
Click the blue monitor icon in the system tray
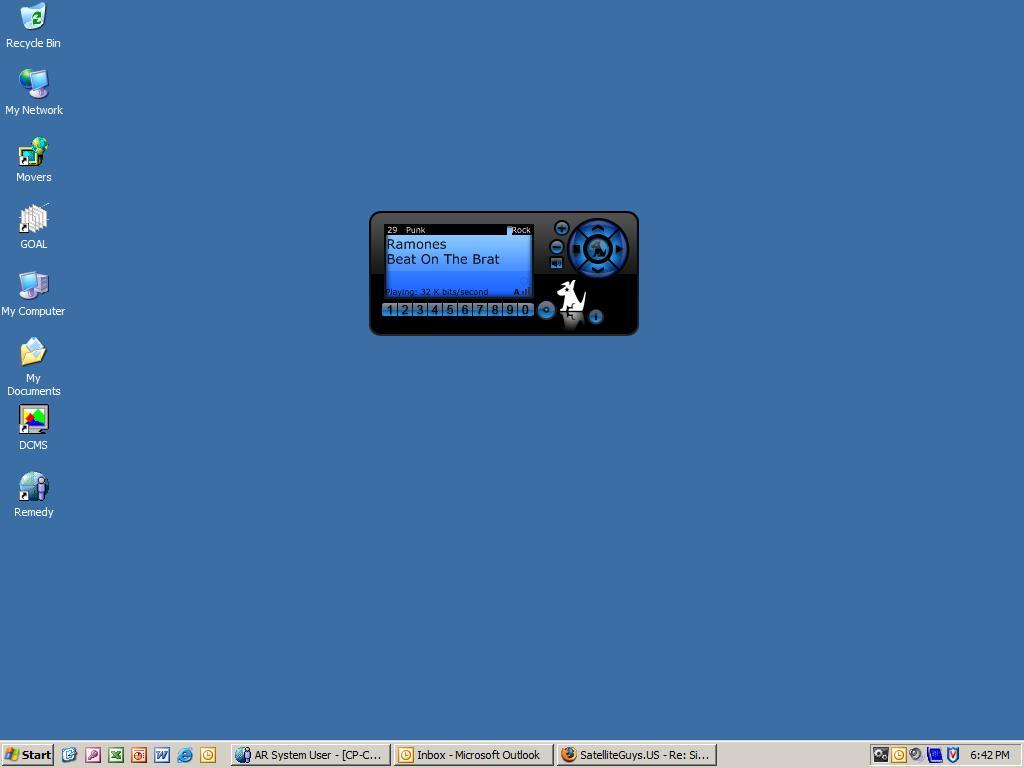click(935, 755)
